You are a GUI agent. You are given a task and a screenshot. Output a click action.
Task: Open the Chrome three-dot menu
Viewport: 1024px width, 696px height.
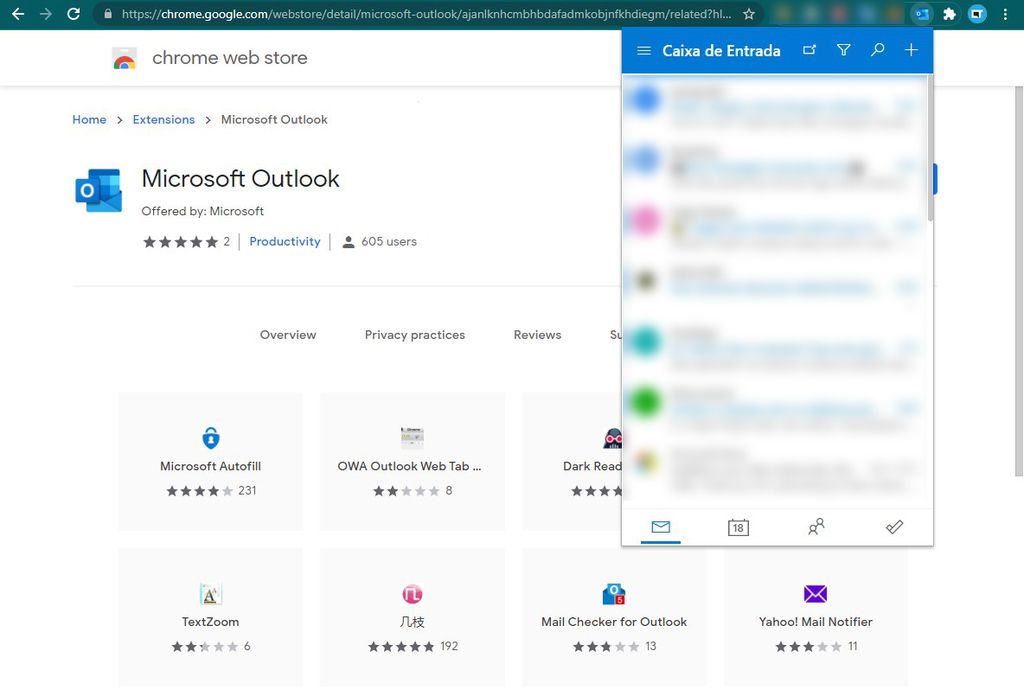click(1005, 14)
